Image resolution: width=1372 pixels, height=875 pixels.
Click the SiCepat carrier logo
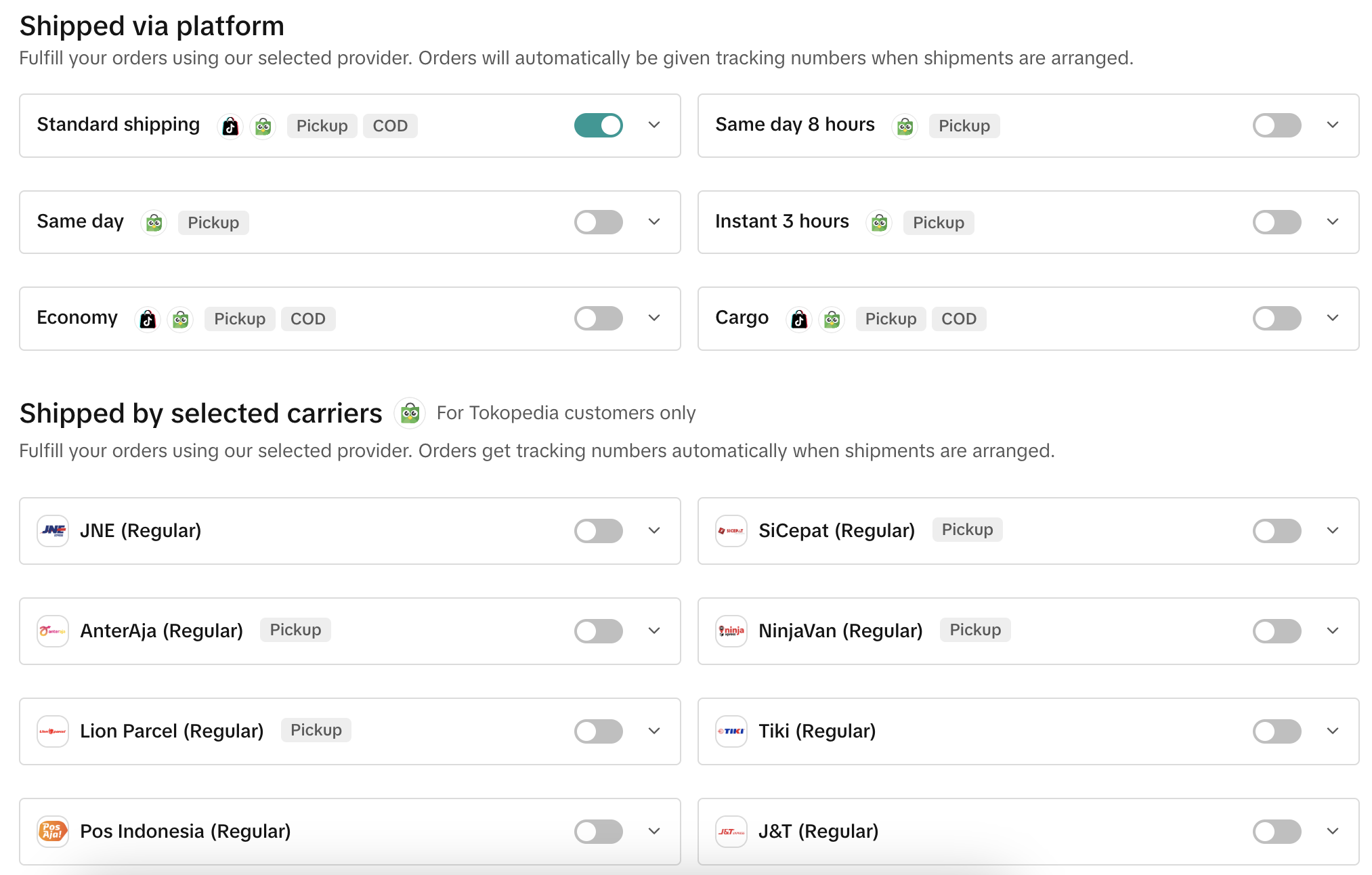(x=731, y=531)
